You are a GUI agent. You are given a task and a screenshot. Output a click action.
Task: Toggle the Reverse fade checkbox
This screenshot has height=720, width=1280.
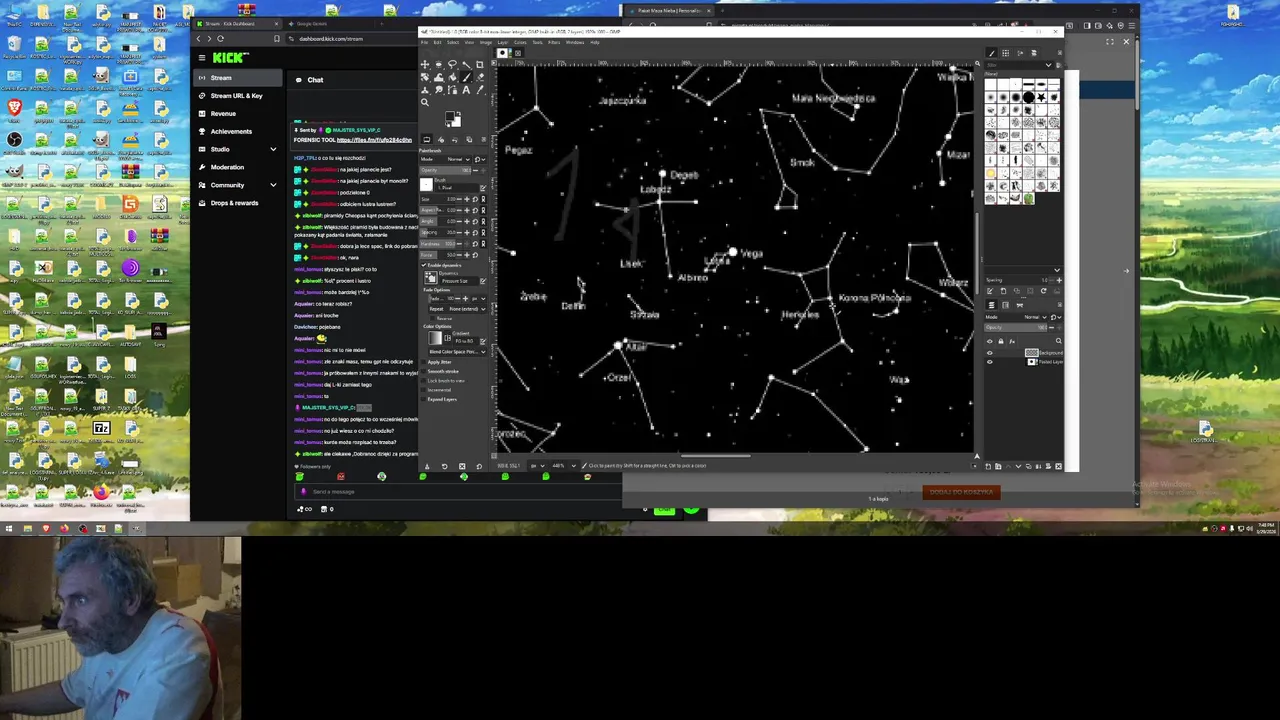click(x=432, y=318)
